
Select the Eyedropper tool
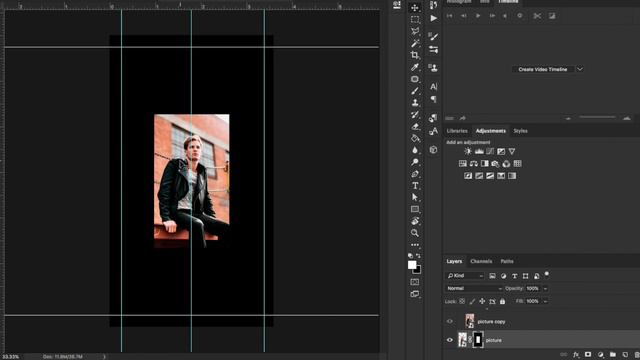click(415, 67)
